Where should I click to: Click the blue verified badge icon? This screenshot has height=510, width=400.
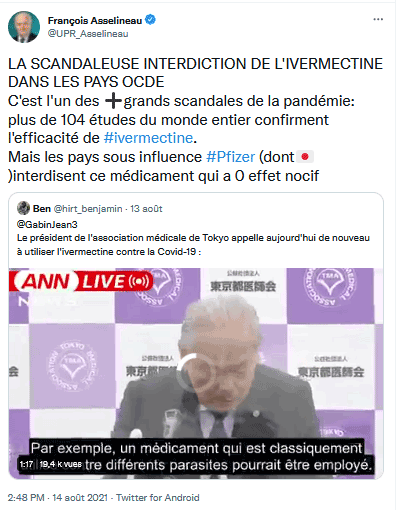click(x=151, y=20)
